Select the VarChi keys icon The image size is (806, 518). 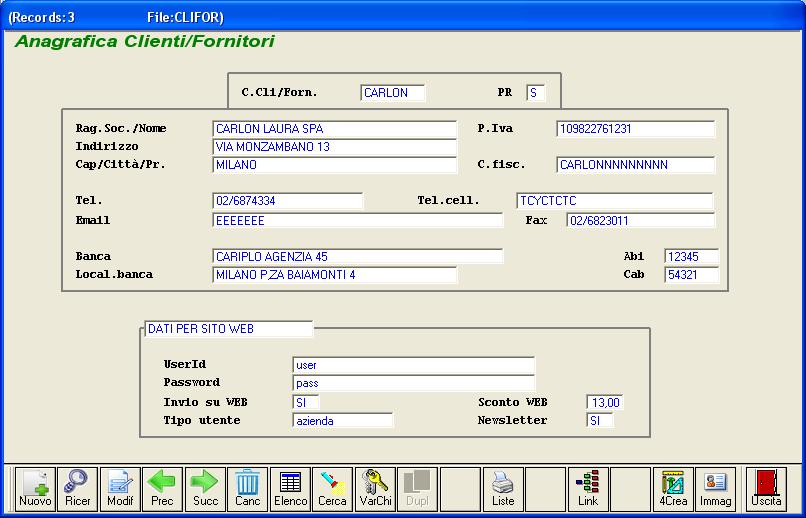[x=375, y=489]
